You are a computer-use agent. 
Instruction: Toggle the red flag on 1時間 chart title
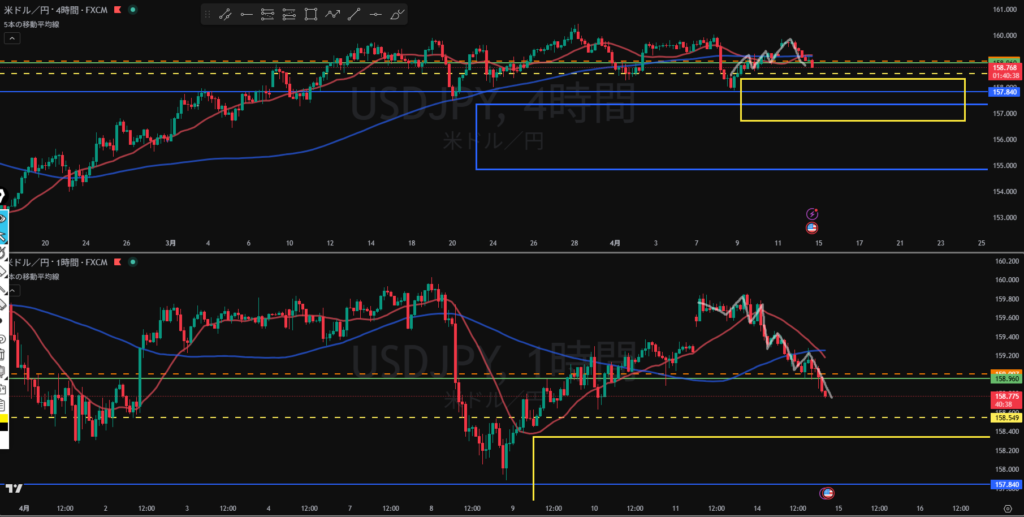[118, 261]
